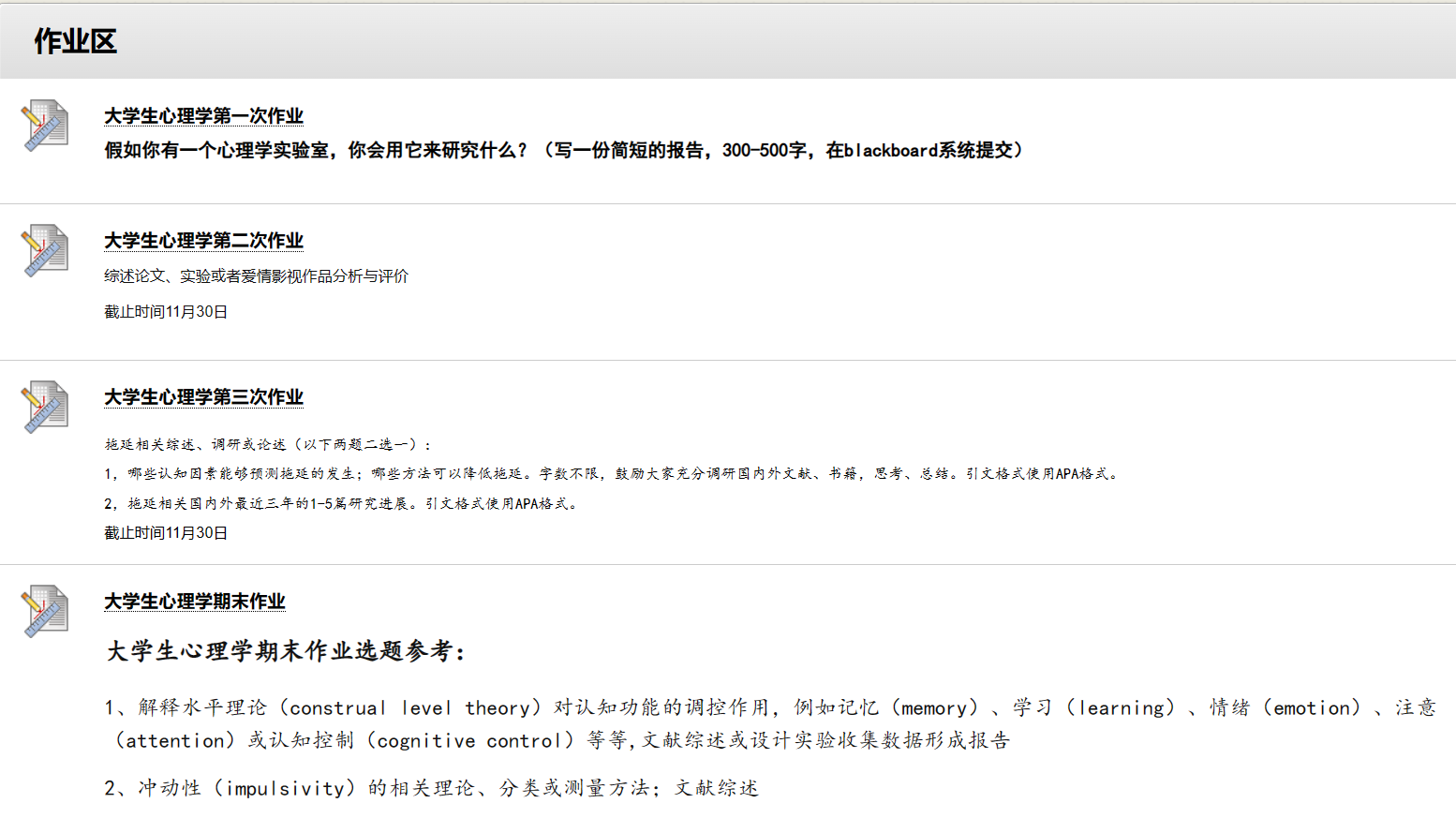Click the 大学生心理学期末作业选题参考 heading

click(x=286, y=651)
